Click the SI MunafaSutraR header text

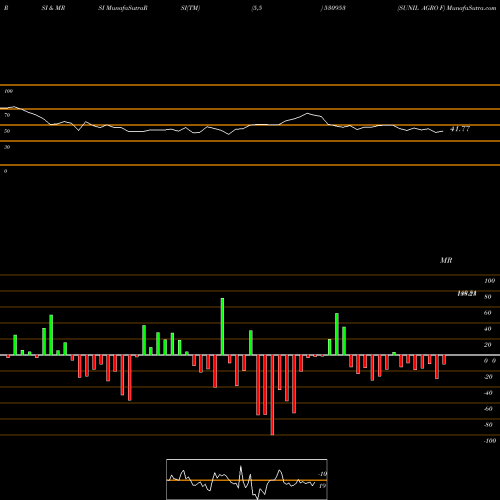[x=123, y=8]
